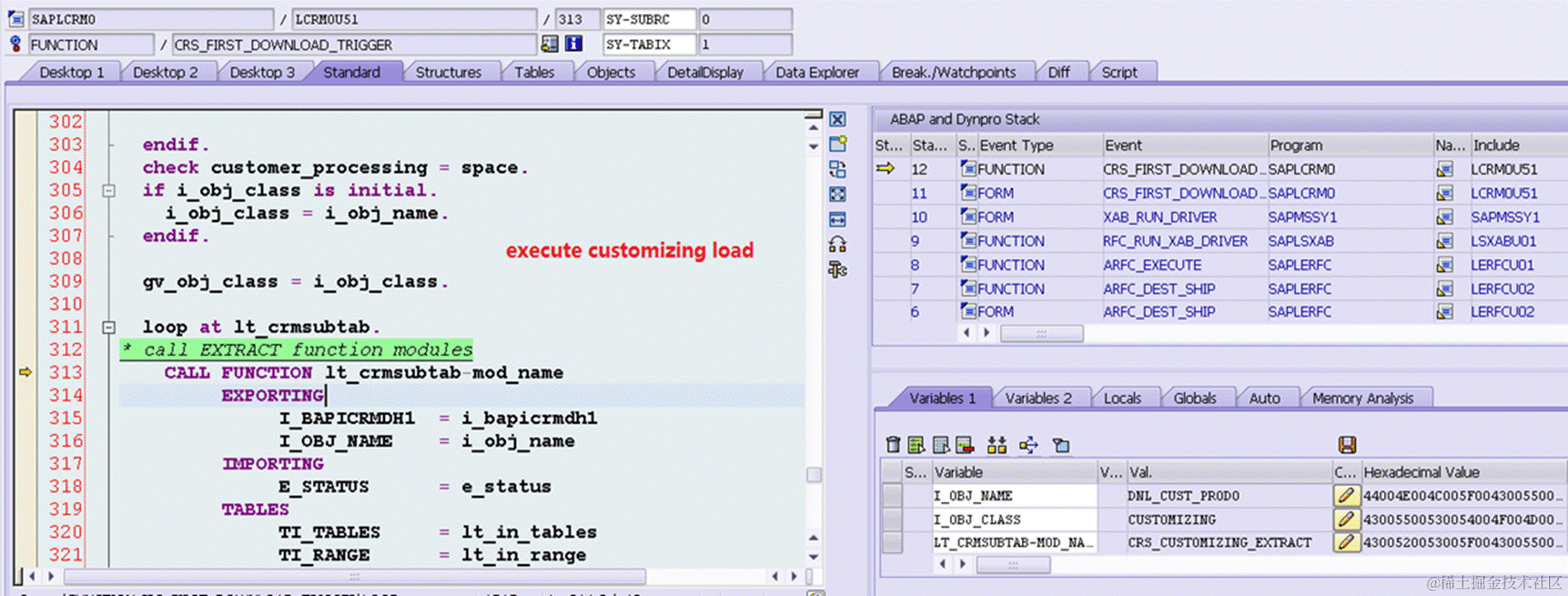Click the trash can icon in Variables toolbar
This screenshot has height=596, width=1568.
(x=893, y=444)
